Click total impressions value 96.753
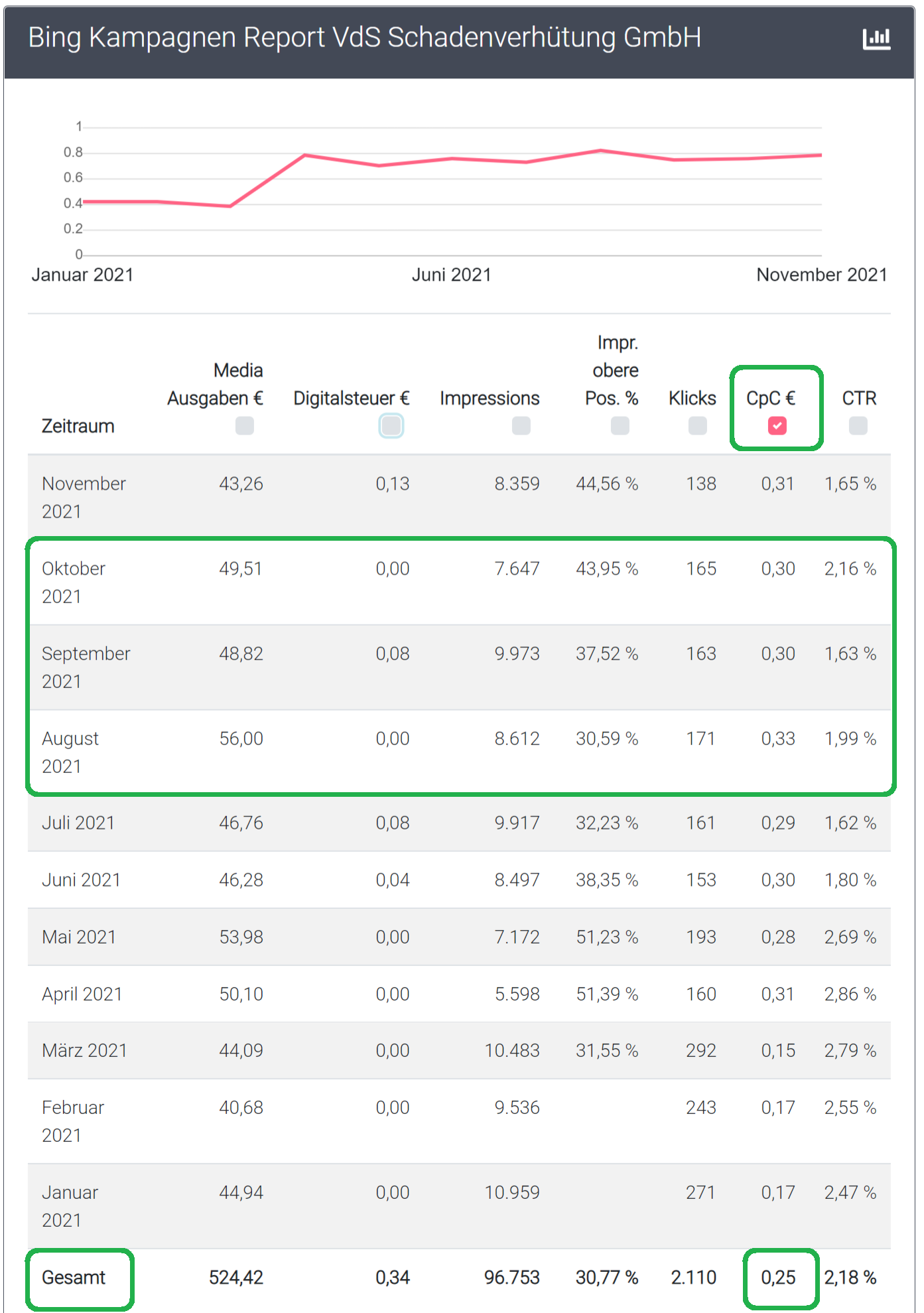Viewport: 924px width, 1313px height. click(512, 1277)
